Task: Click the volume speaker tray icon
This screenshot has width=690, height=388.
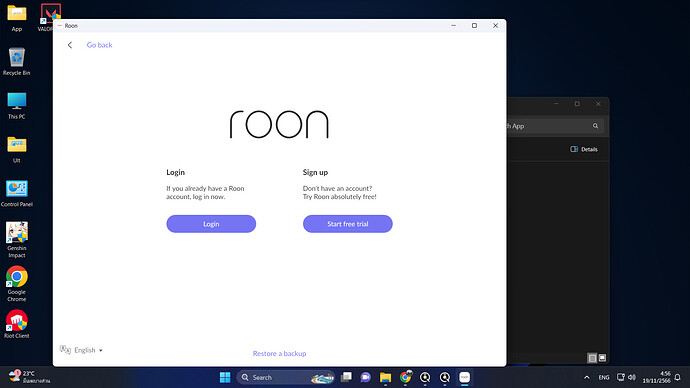Action: [632, 377]
